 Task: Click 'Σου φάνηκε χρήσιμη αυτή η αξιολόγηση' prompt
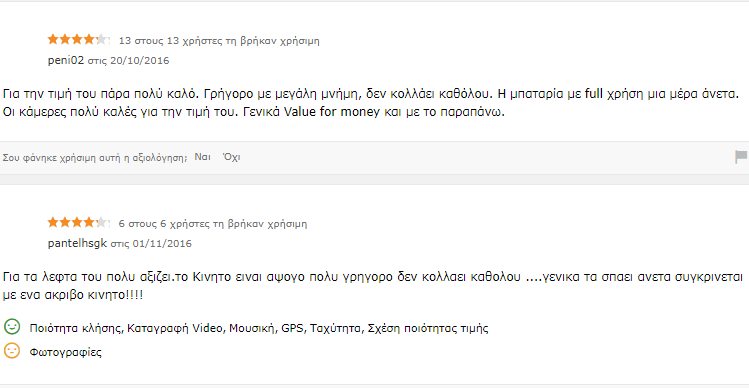95,158
